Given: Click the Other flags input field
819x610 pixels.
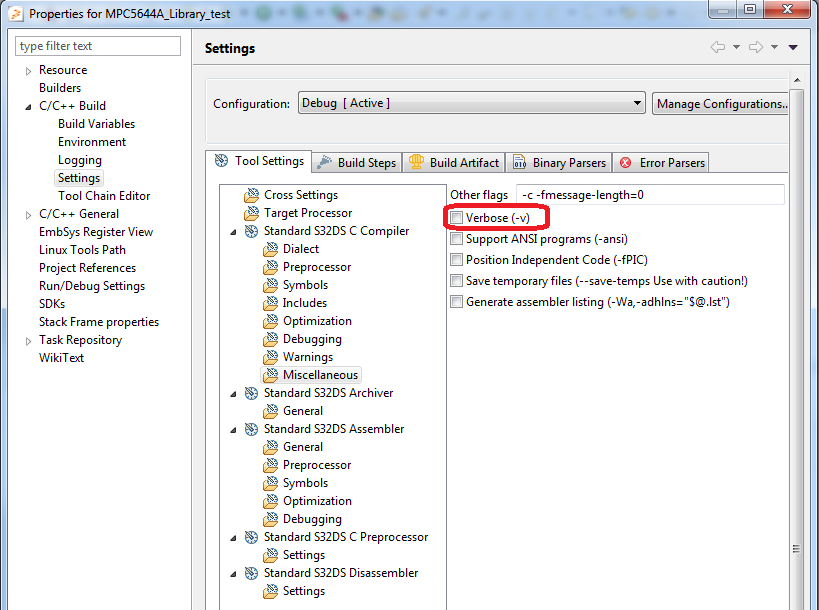Looking at the screenshot, I should 650,195.
